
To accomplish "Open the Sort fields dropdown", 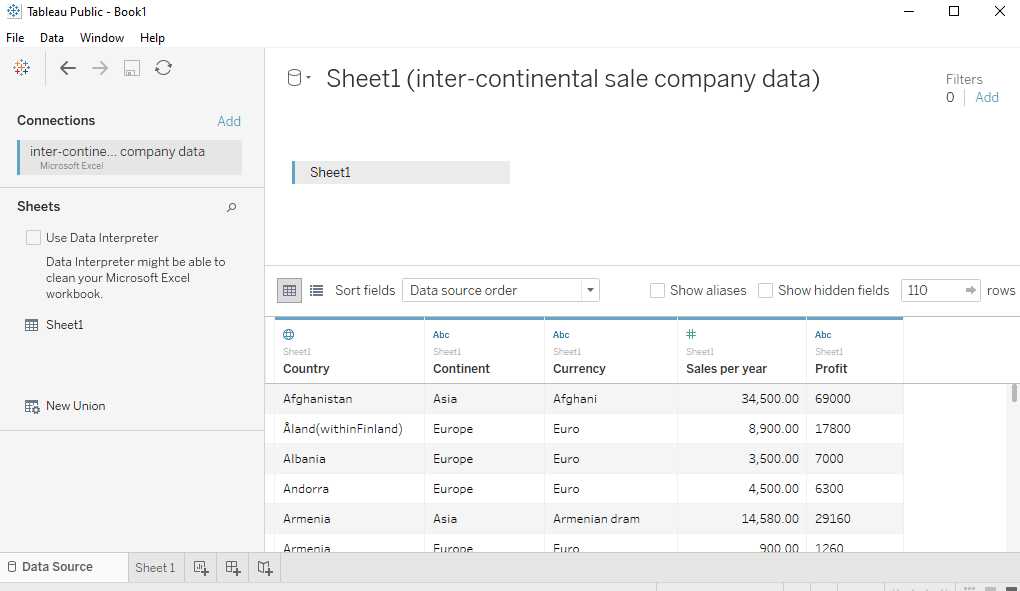I will (x=500, y=290).
